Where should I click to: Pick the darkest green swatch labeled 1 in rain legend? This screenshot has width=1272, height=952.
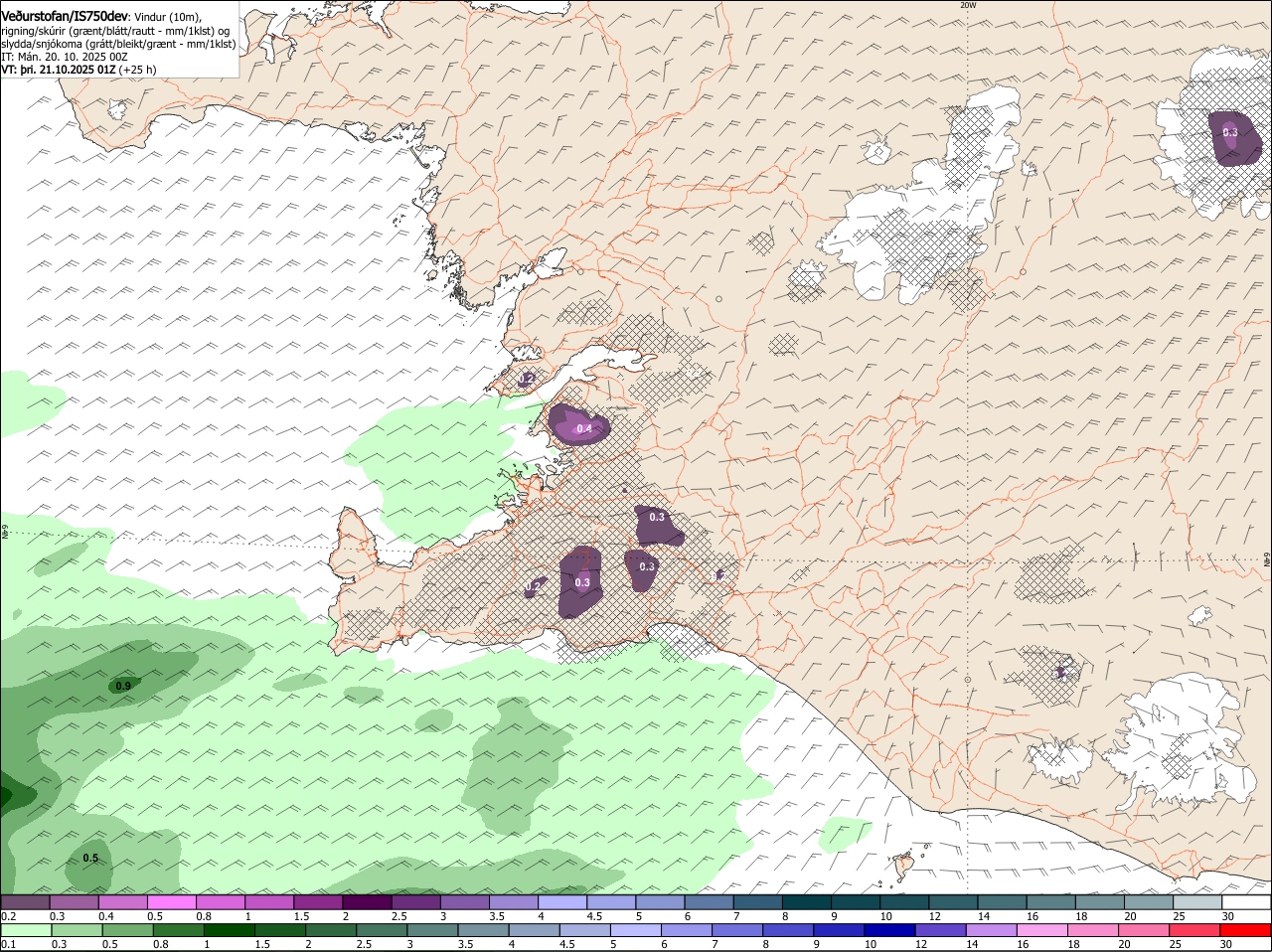230,930
